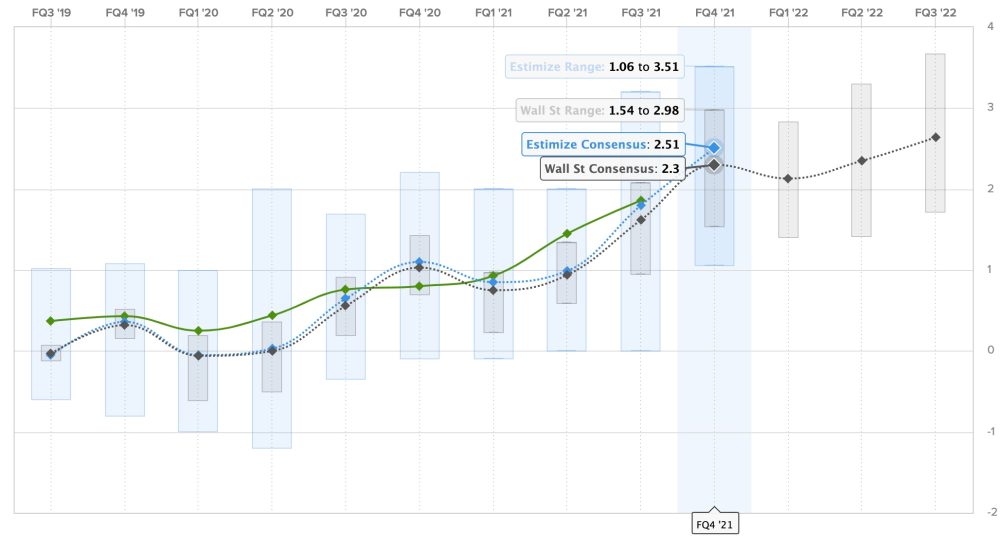Click the FQ2 '22 Wall St consensus diamond
1000x541 pixels.
coord(861,160)
